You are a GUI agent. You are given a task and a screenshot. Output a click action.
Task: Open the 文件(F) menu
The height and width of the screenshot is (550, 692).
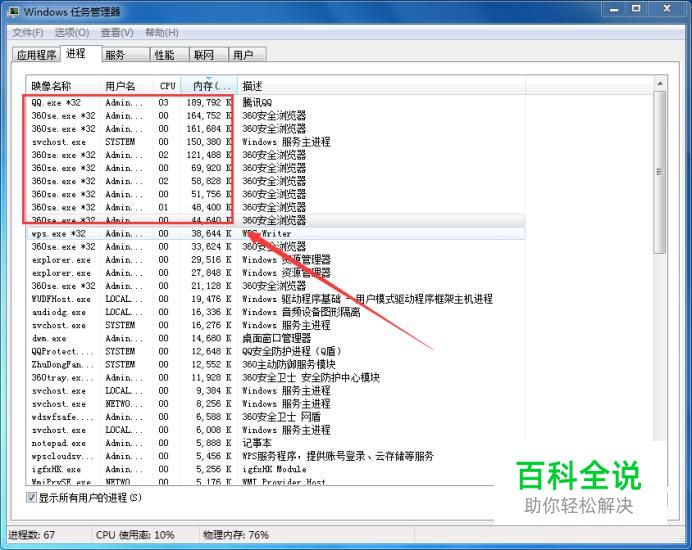(27, 33)
